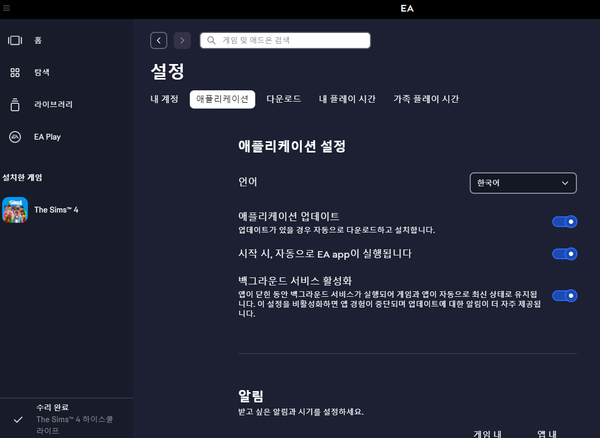The width and height of the screenshot is (600, 438).
Task: Click The Sims 4 game thumbnail
Action: [15, 210]
